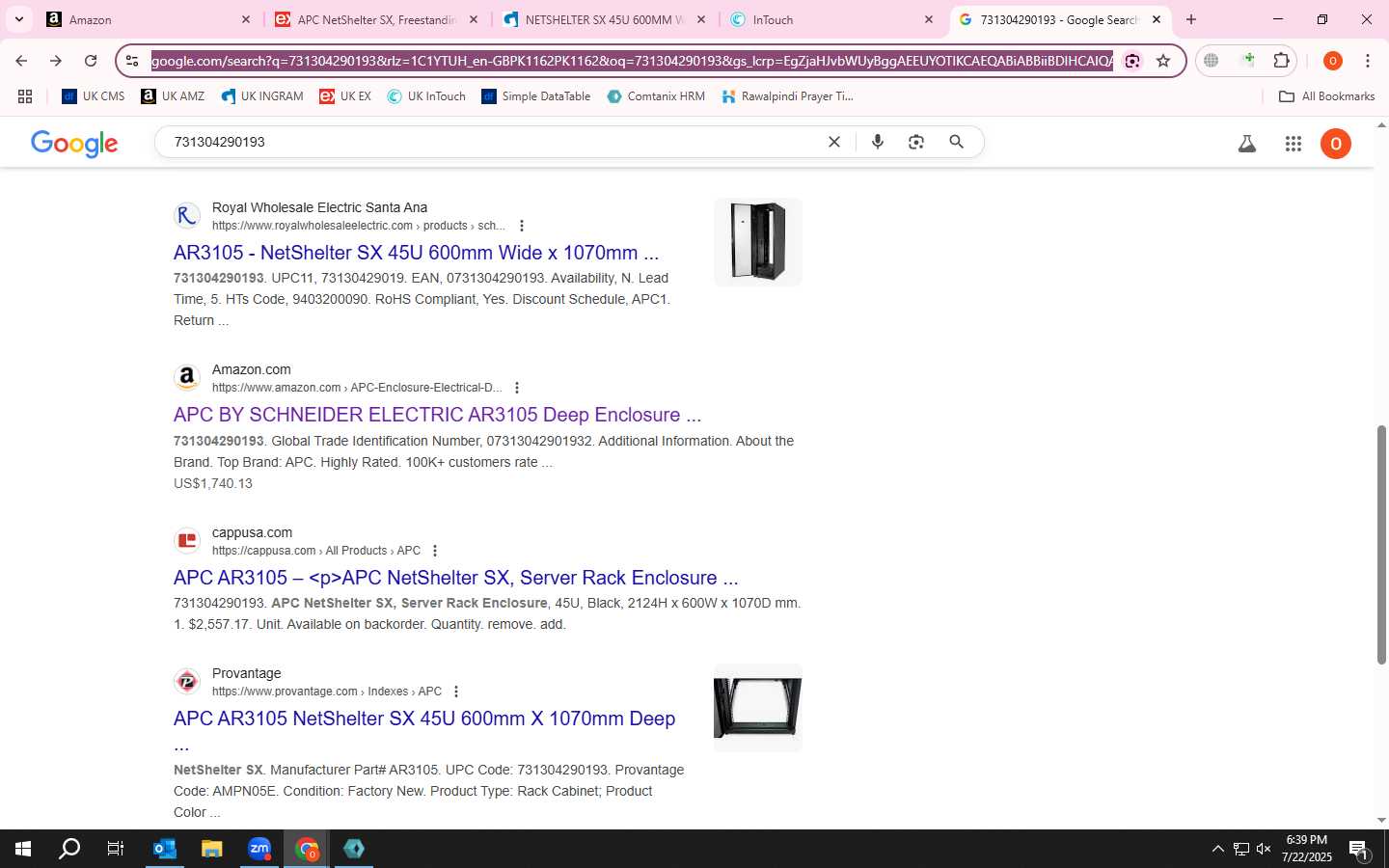Viewport: 1389px width, 868px height.
Task: Open the apps grid in bookmarks bar
Action: pos(25,96)
